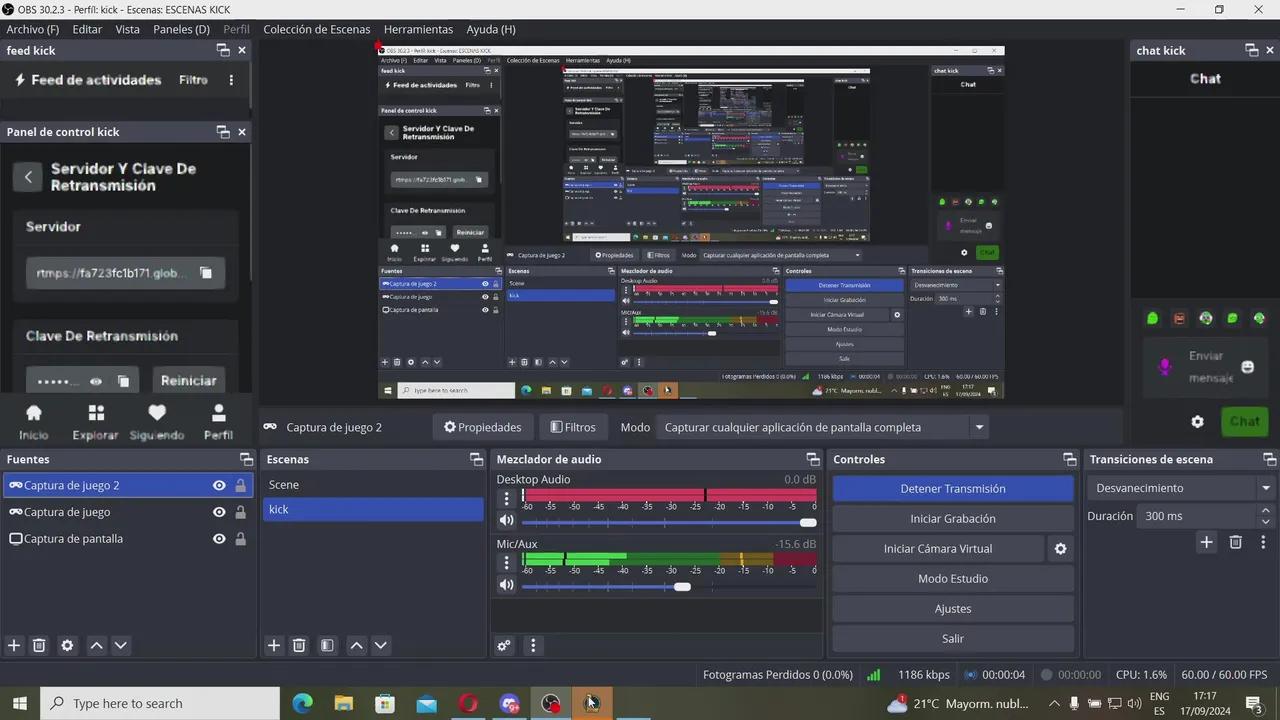Open the capture Modo dropdown

978,427
